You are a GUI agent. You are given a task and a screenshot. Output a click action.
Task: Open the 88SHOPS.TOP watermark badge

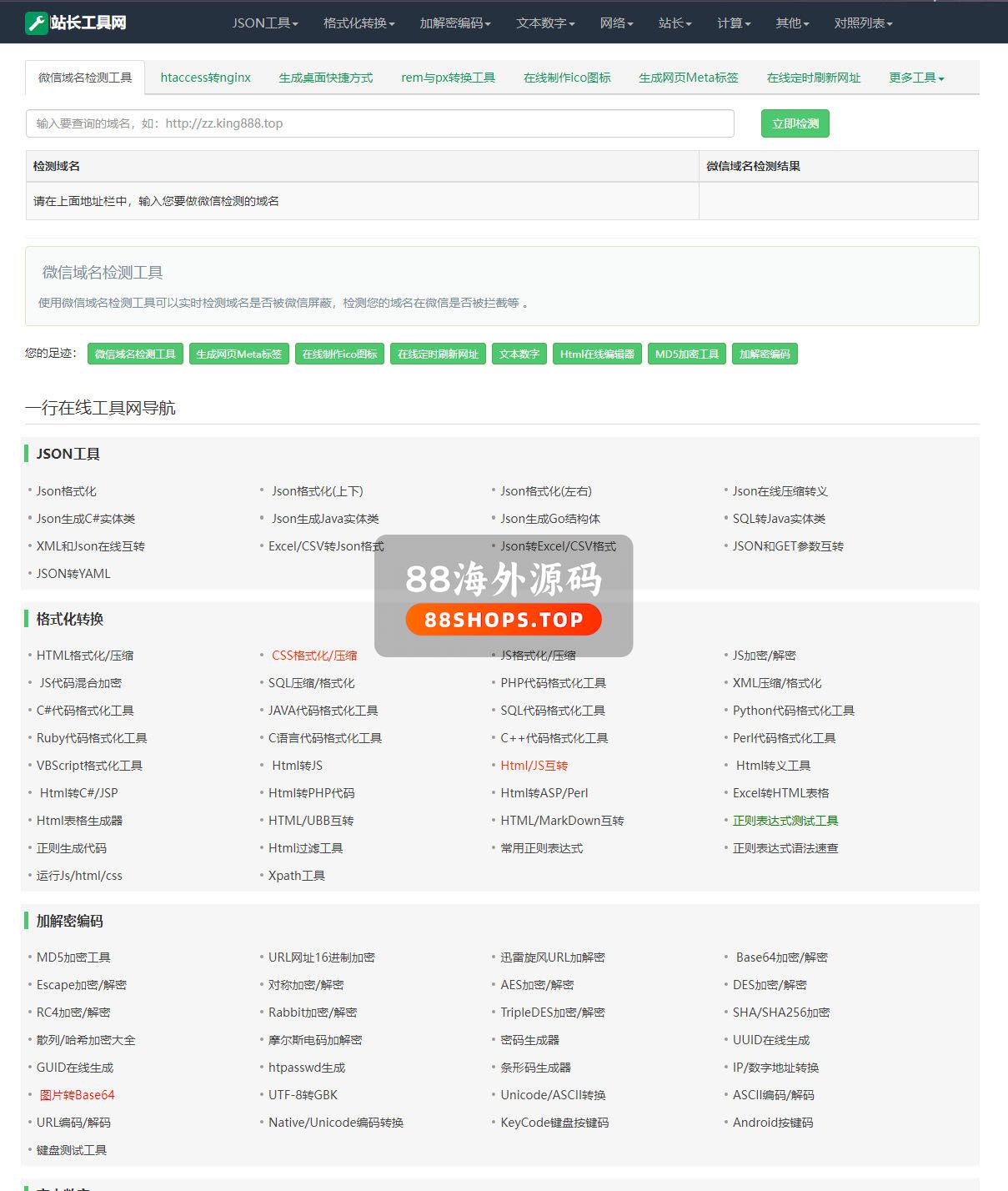click(503, 620)
